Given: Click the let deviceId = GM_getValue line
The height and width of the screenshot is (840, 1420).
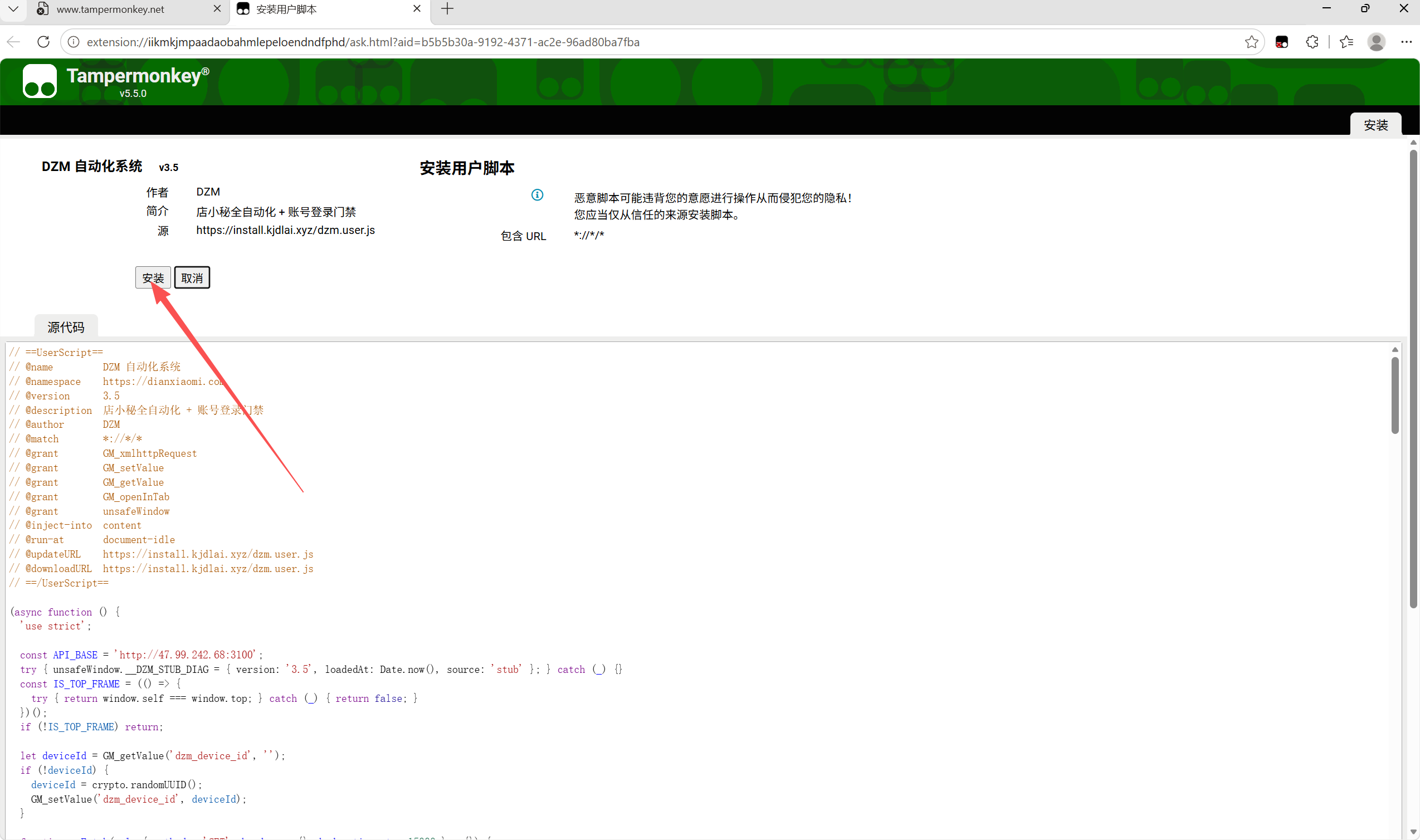Looking at the screenshot, I should (x=153, y=756).
